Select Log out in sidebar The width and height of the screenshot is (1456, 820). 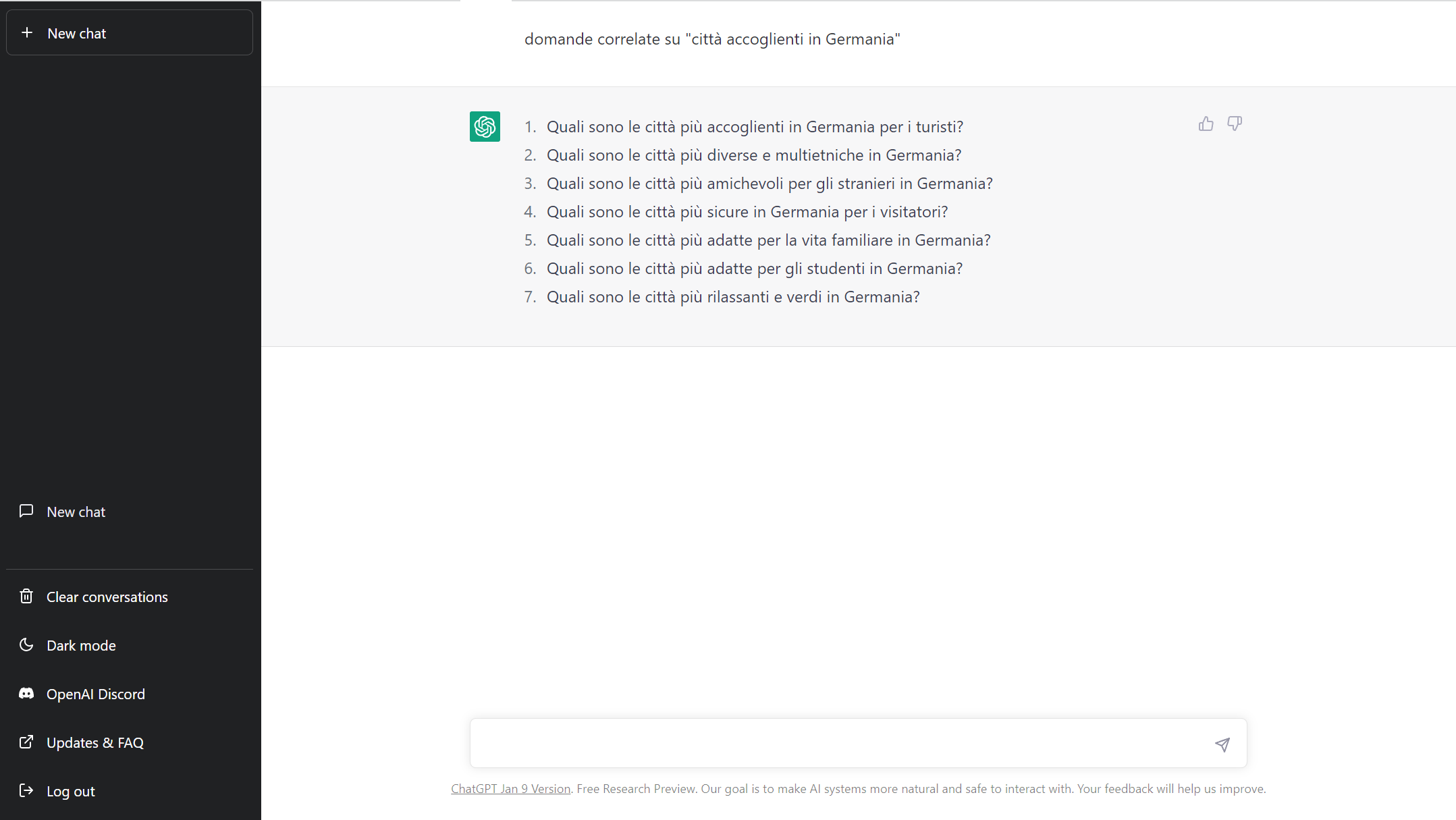tap(70, 791)
